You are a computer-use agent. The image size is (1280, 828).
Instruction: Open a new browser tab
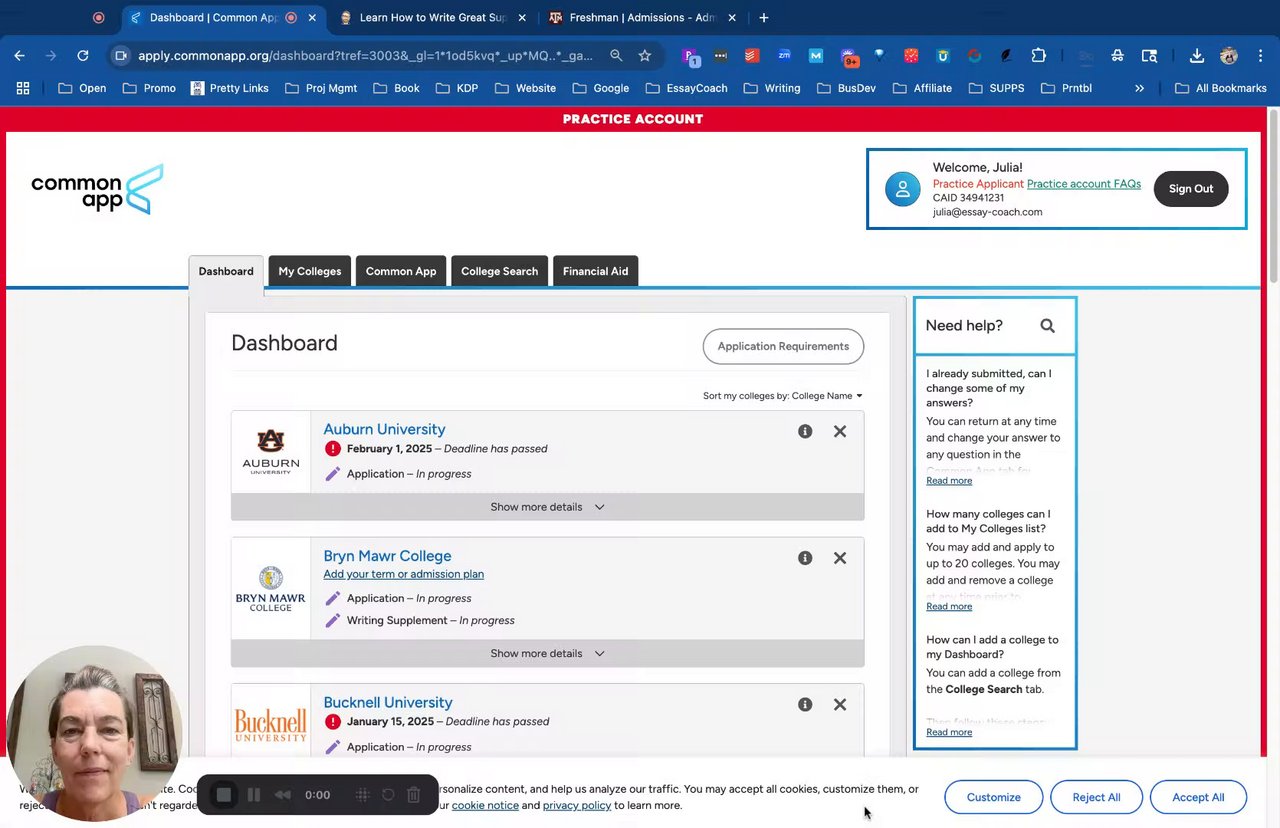[x=764, y=17]
